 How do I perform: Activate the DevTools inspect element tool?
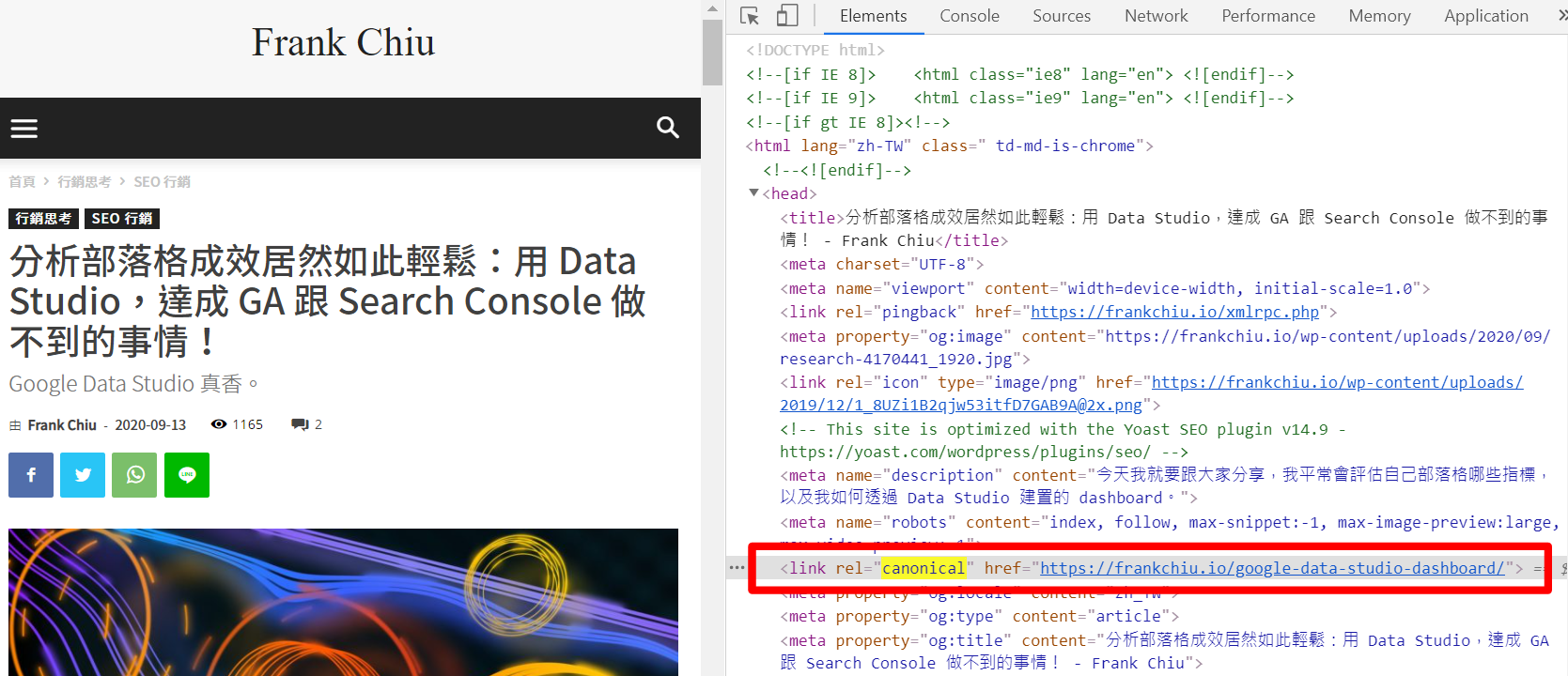pyautogui.click(x=750, y=16)
